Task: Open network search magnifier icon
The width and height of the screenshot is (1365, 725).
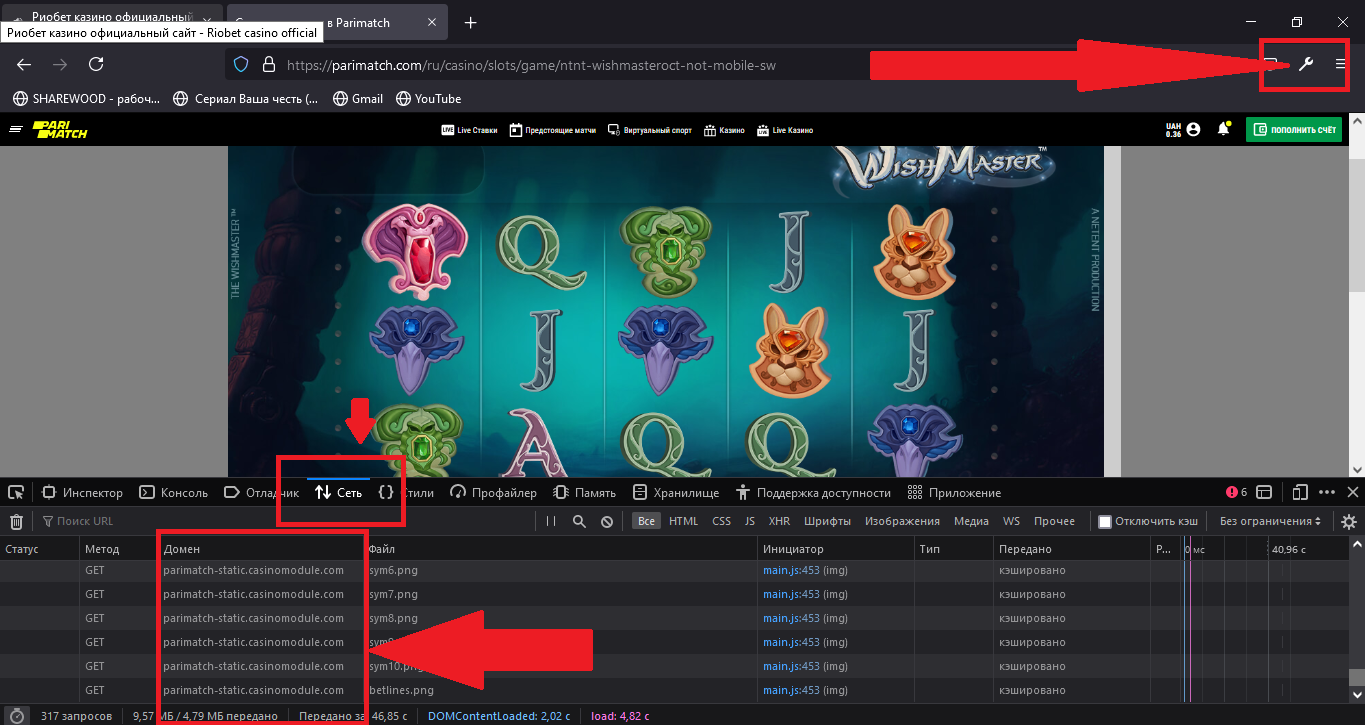Action: pyautogui.click(x=579, y=521)
